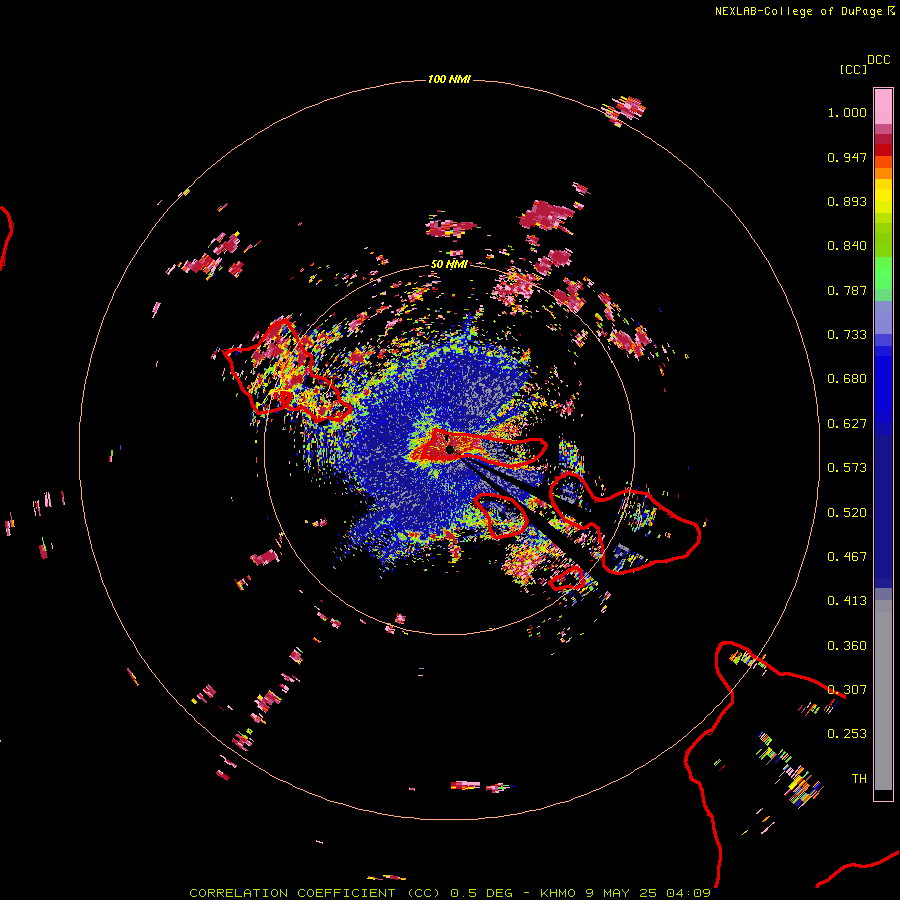This screenshot has width=900, height=900.
Task: Click the 0.413 scale value
Action: pyautogui.click(x=847, y=601)
